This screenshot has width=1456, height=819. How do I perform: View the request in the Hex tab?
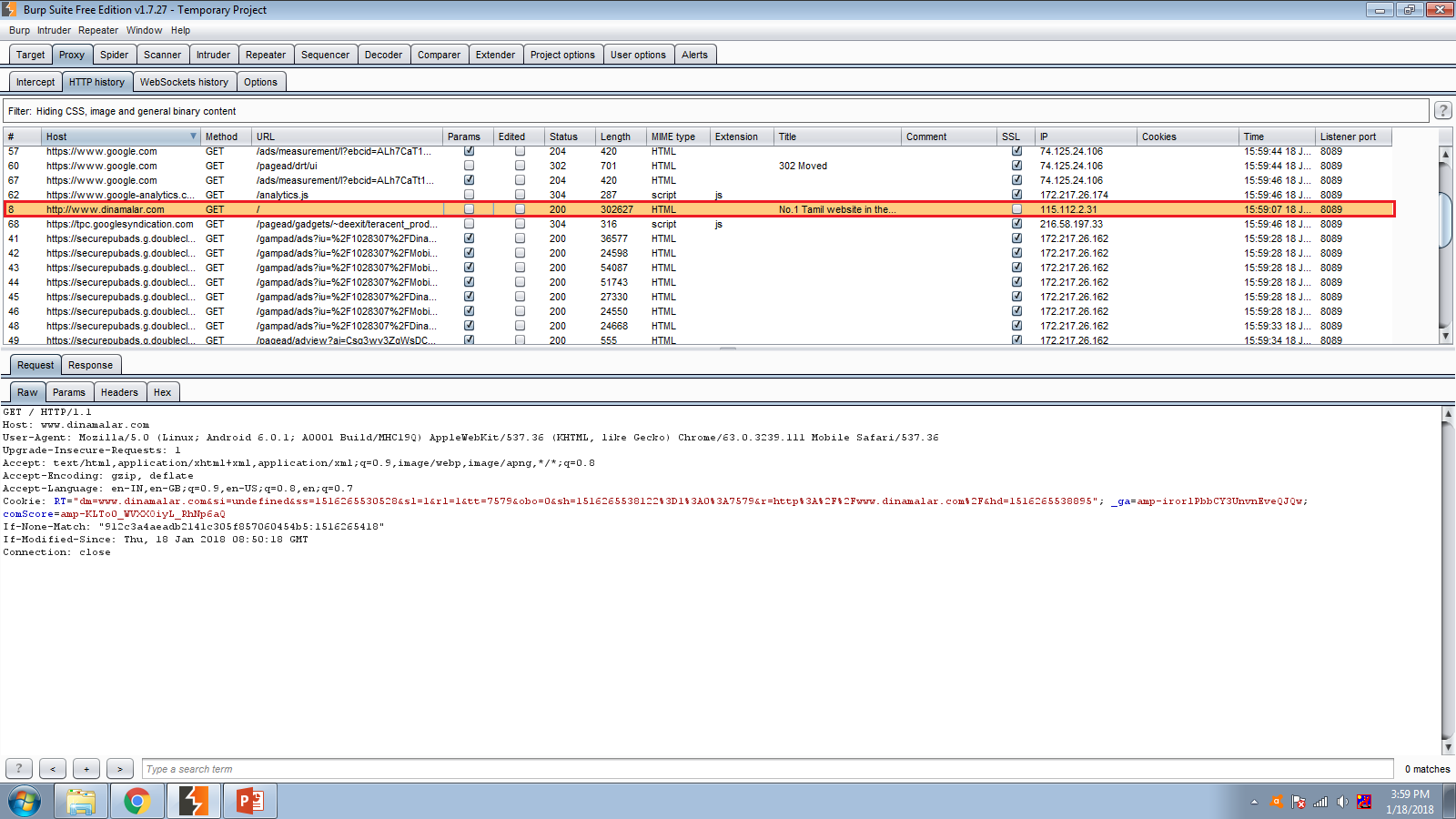162,392
